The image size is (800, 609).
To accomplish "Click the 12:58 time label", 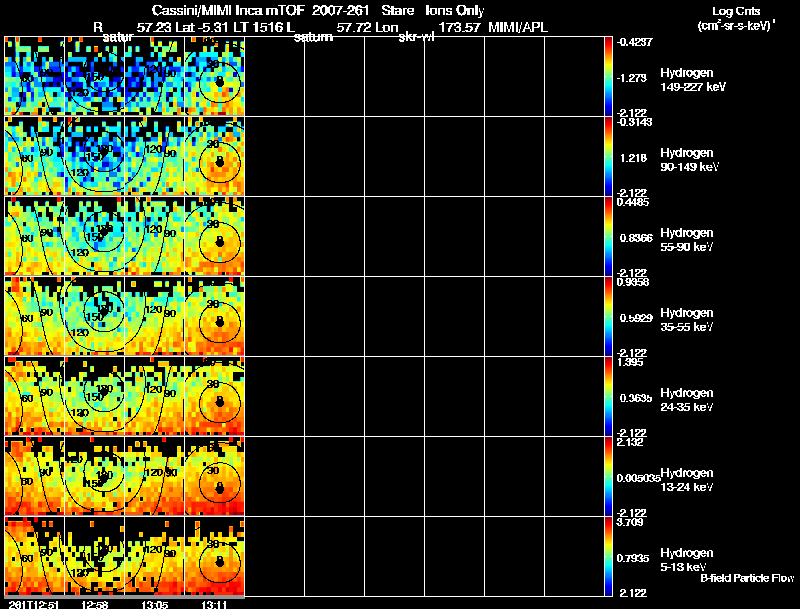I will coord(94,604).
